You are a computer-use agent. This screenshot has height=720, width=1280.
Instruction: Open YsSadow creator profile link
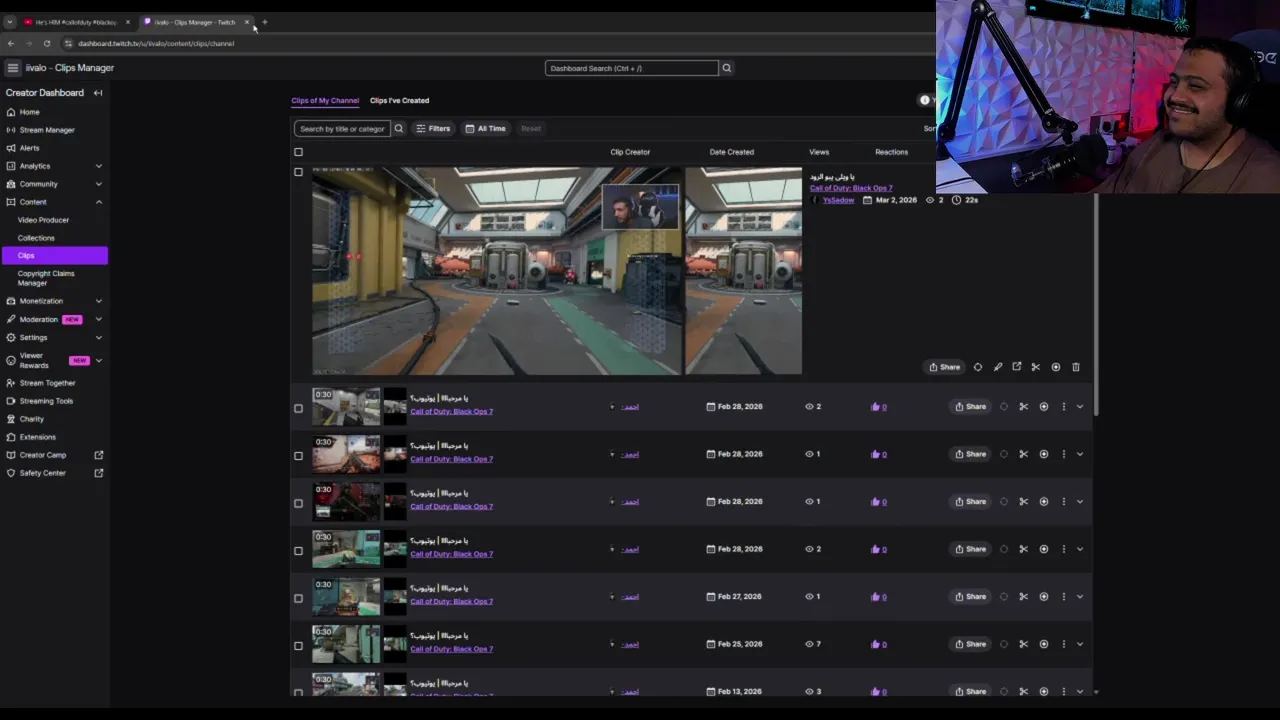tap(838, 200)
